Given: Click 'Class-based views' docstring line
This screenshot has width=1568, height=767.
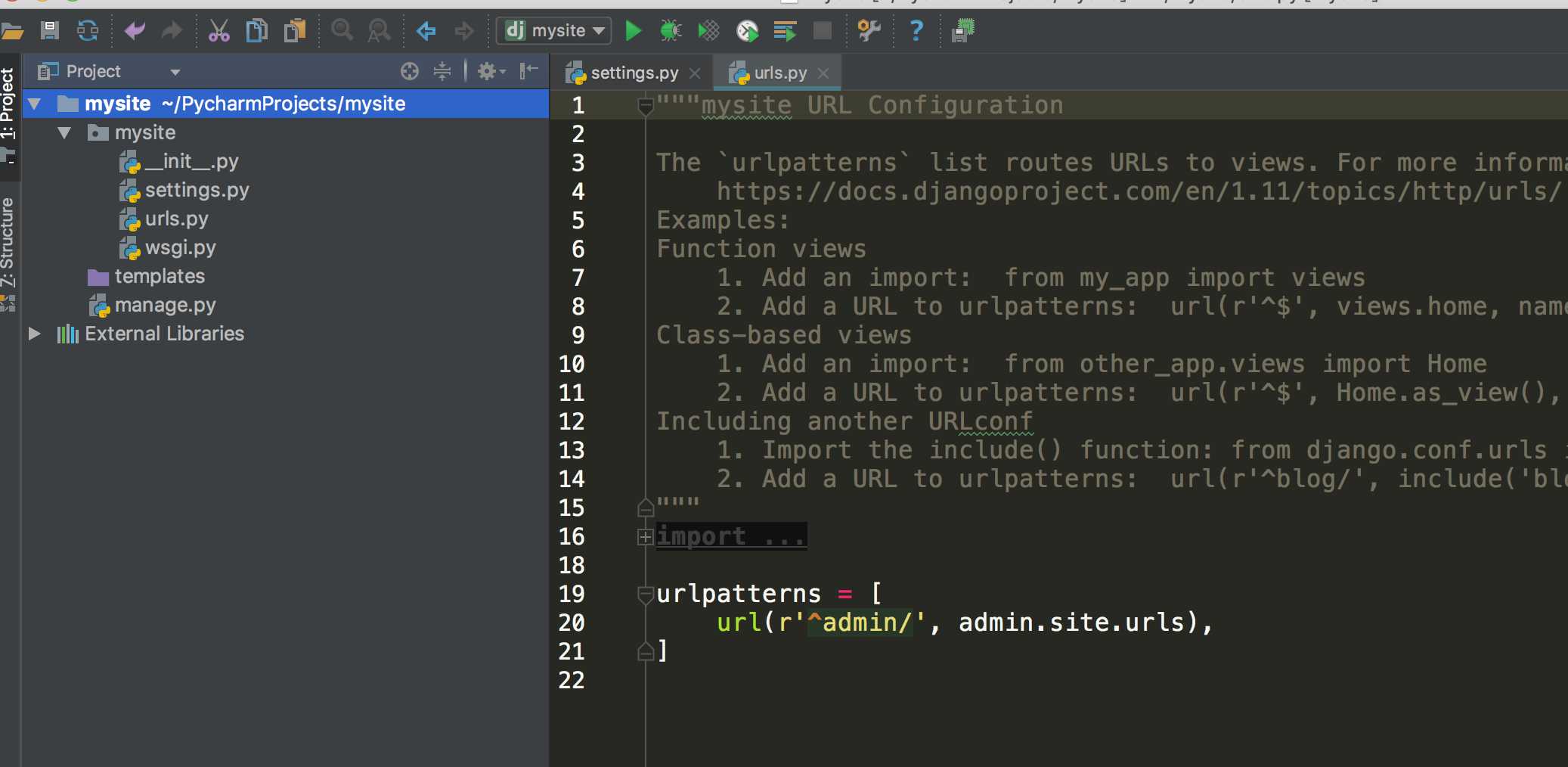Looking at the screenshot, I should (x=784, y=335).
